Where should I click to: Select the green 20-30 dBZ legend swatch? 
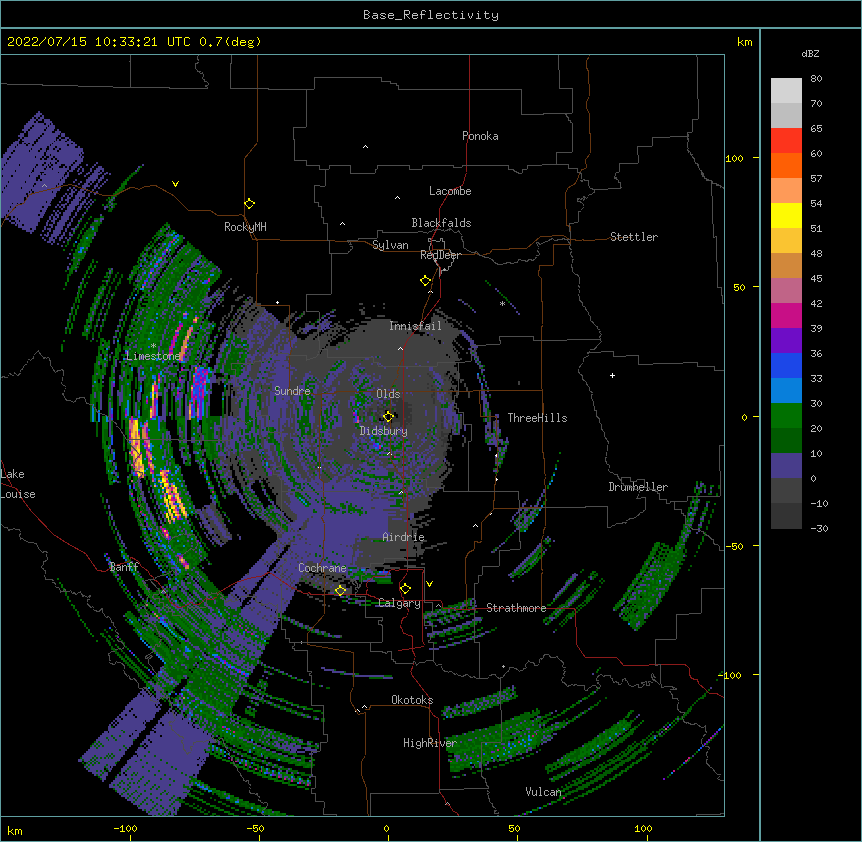tap(786, 416)
